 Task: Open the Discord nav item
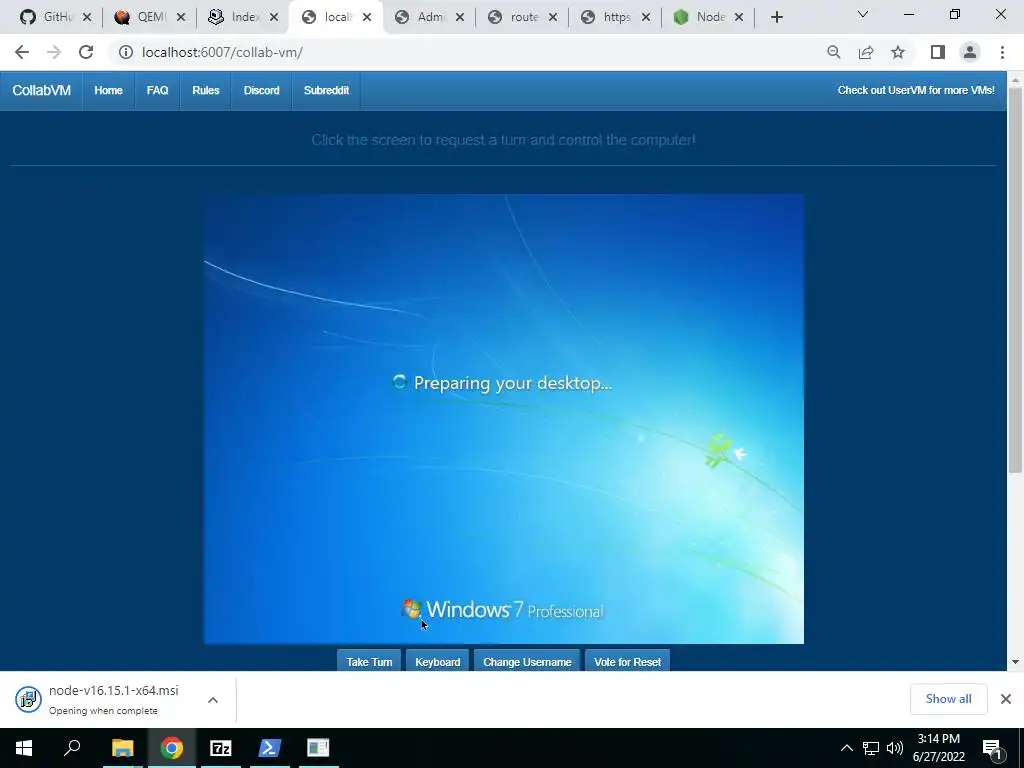pos(262,91)
